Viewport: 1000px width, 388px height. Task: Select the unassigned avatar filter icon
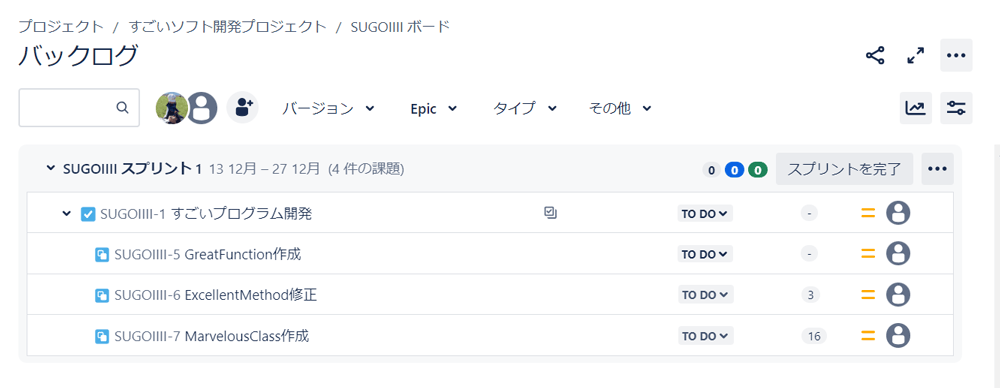[x=202, y=108]
